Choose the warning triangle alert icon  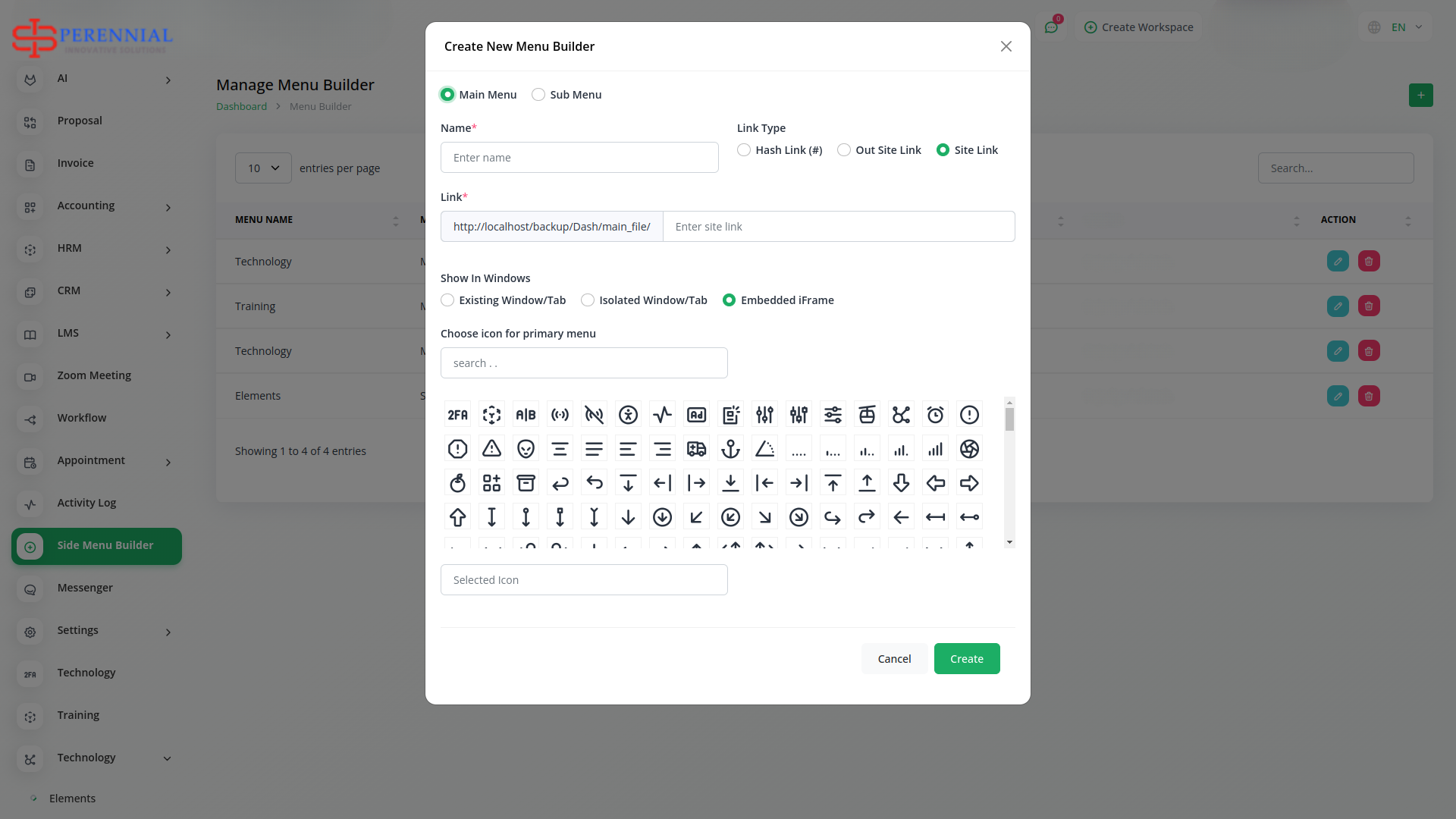click(491, 449)
